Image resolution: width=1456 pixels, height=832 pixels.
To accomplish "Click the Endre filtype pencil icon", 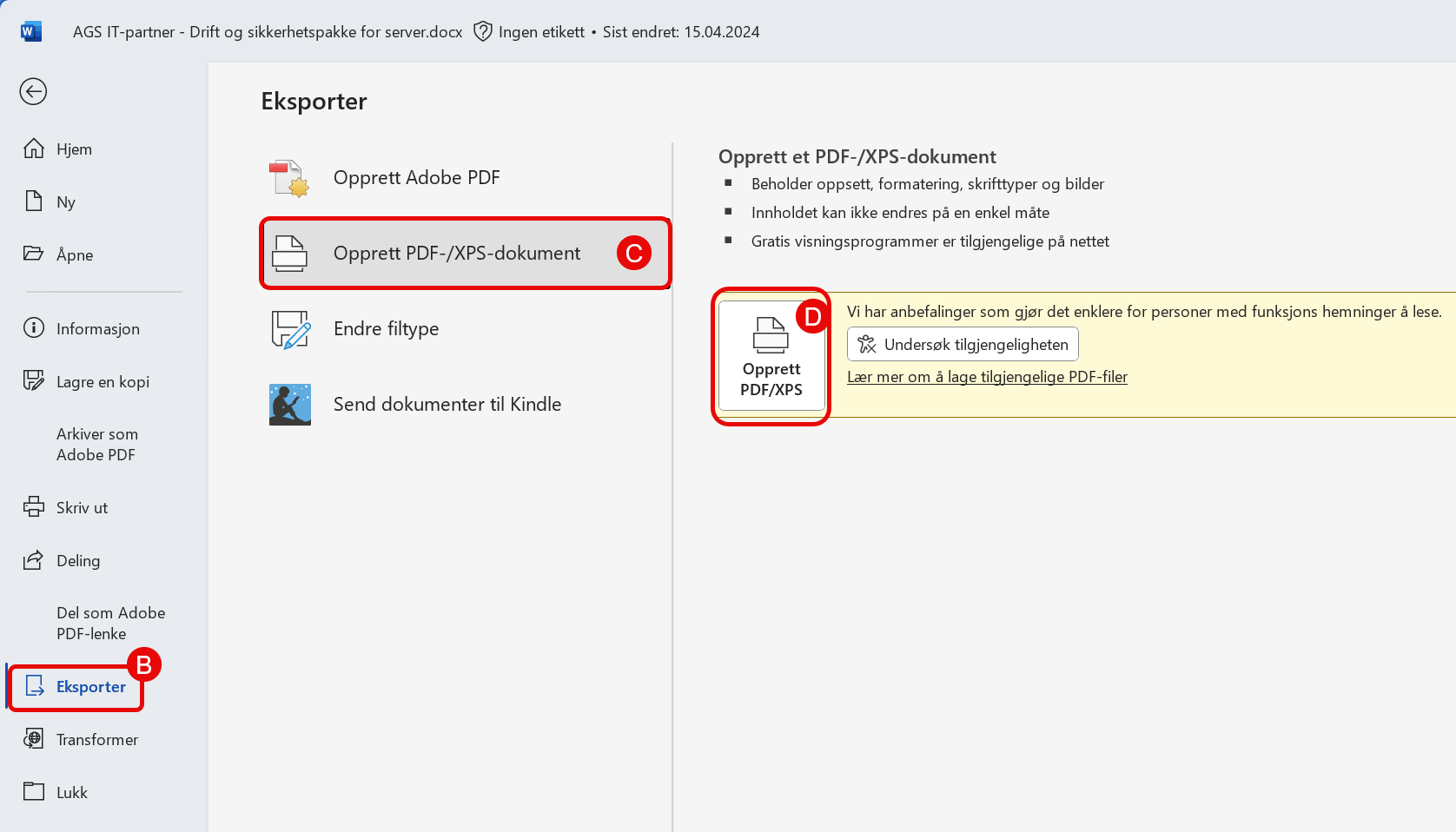I will tap(290, 329).
